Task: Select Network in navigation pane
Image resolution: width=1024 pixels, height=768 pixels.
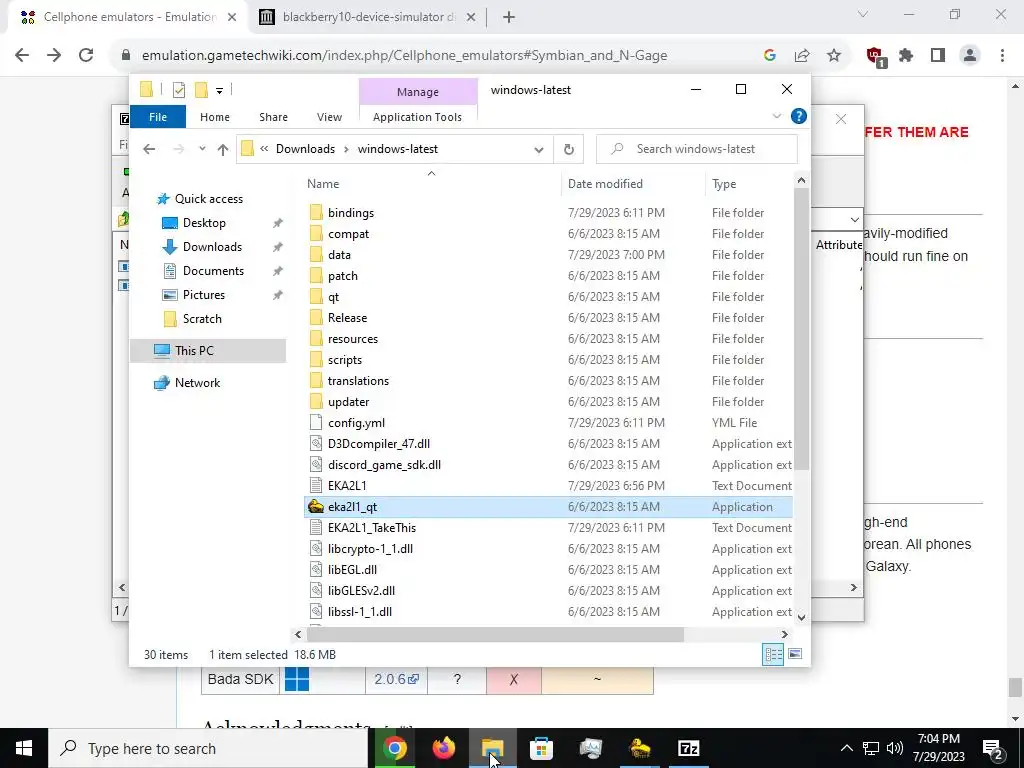Action: (197, 383)
